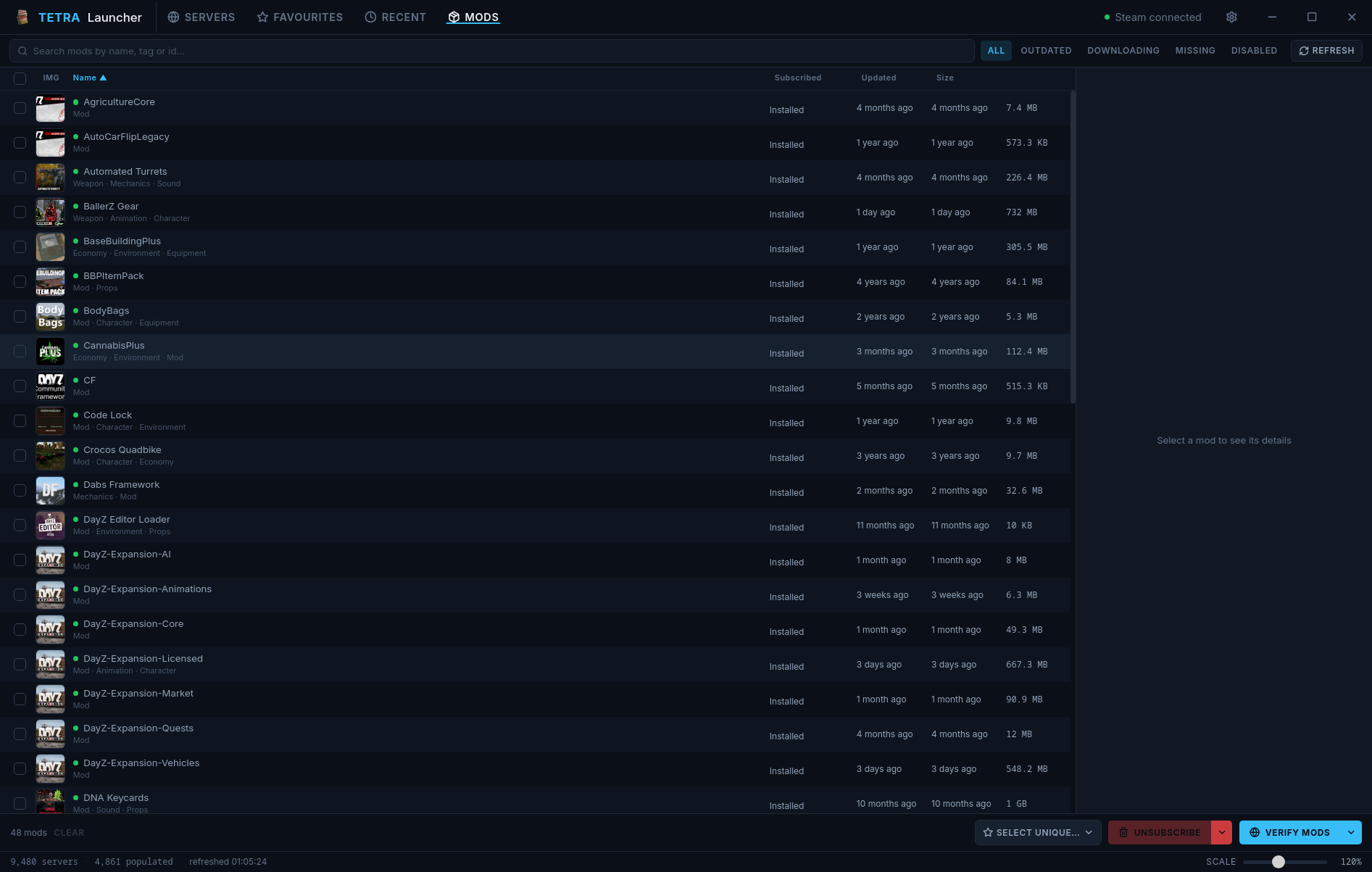
Task: Click the Clear selection link
Action: tap(69, 833)
